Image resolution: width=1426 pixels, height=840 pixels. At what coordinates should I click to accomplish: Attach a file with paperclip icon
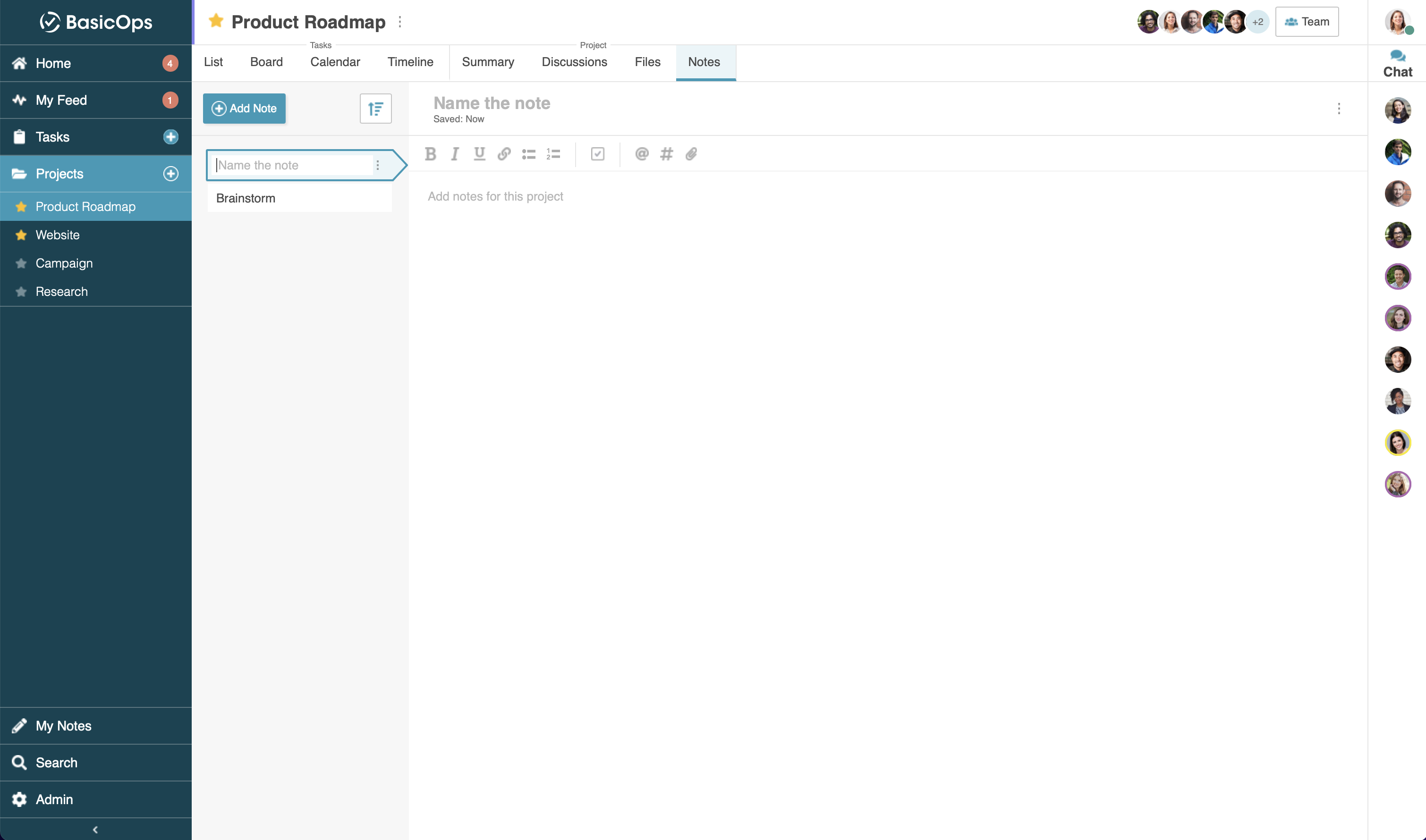click(691, 154)
